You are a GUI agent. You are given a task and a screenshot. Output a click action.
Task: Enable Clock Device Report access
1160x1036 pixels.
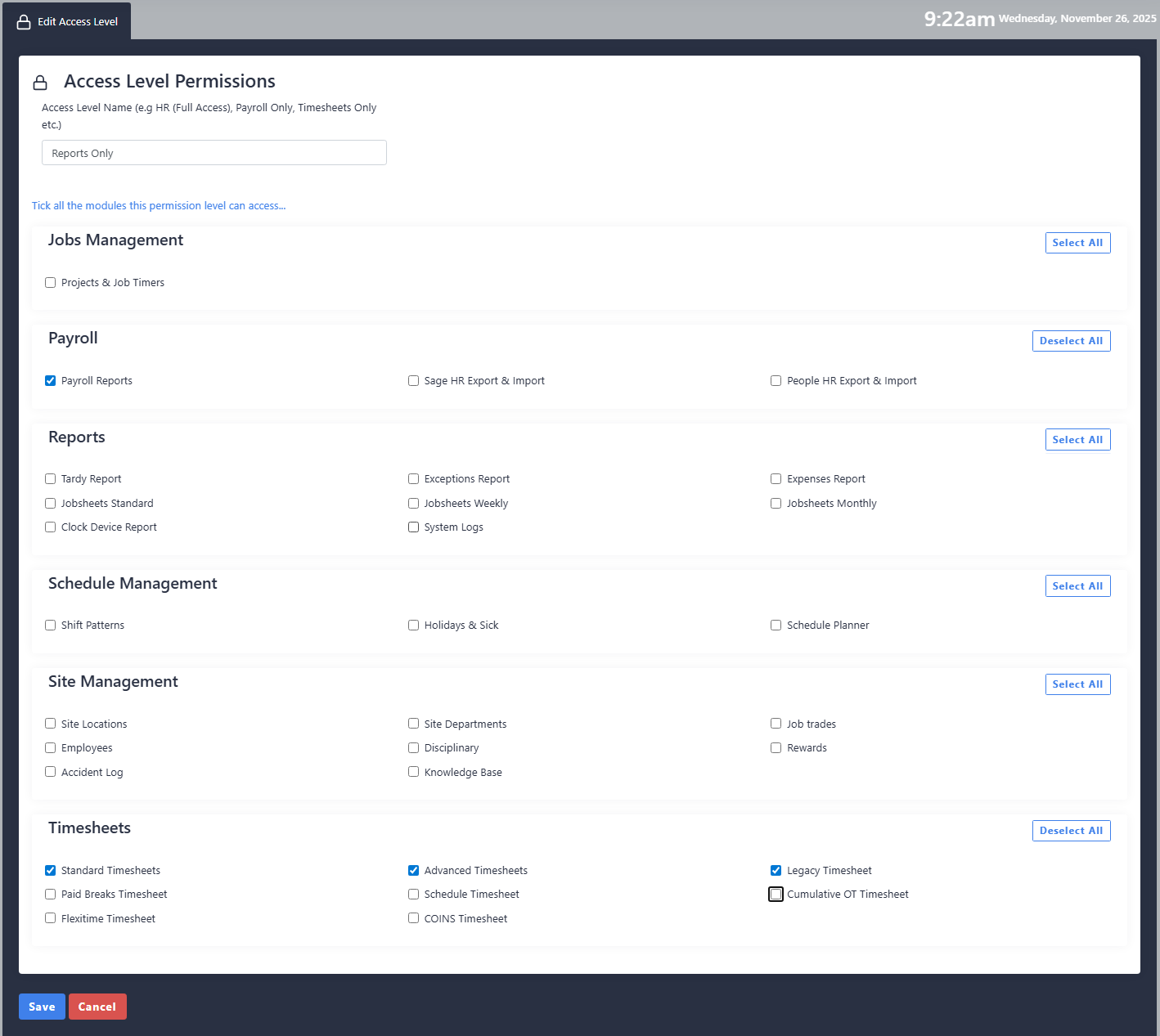pos(51,527)
